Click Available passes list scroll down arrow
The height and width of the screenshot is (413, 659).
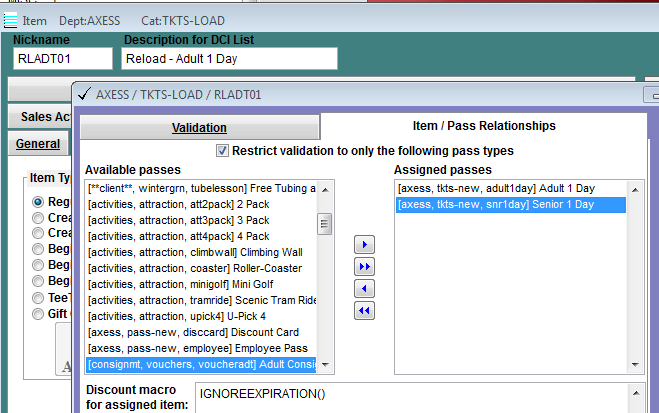325,365
